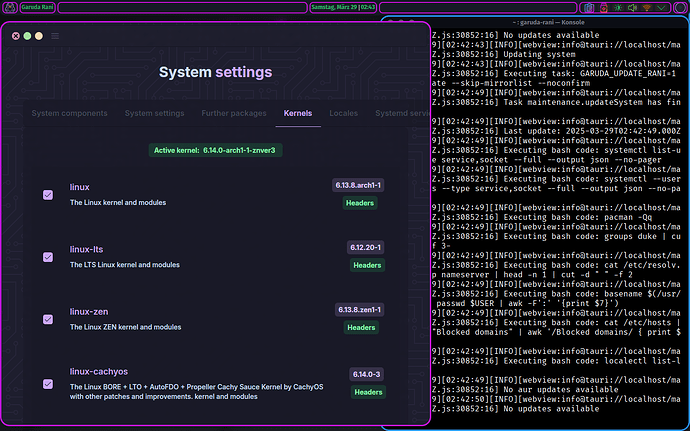This screenshot has height=431, width=690.
Task: Click 'Last update: 2025-03-29' line in Konsole
Action: [556, 131]
